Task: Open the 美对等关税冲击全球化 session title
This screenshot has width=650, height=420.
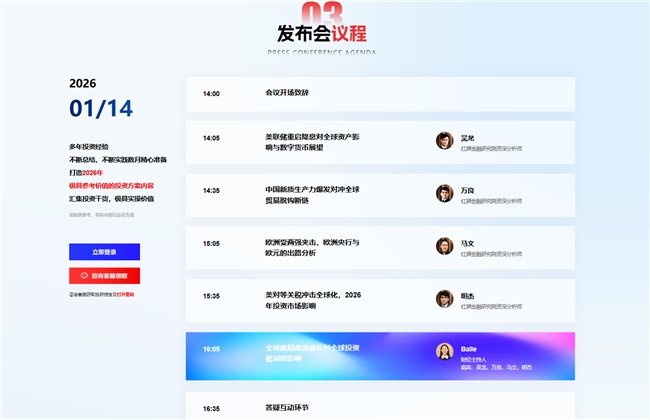Action: pos(312,299)
